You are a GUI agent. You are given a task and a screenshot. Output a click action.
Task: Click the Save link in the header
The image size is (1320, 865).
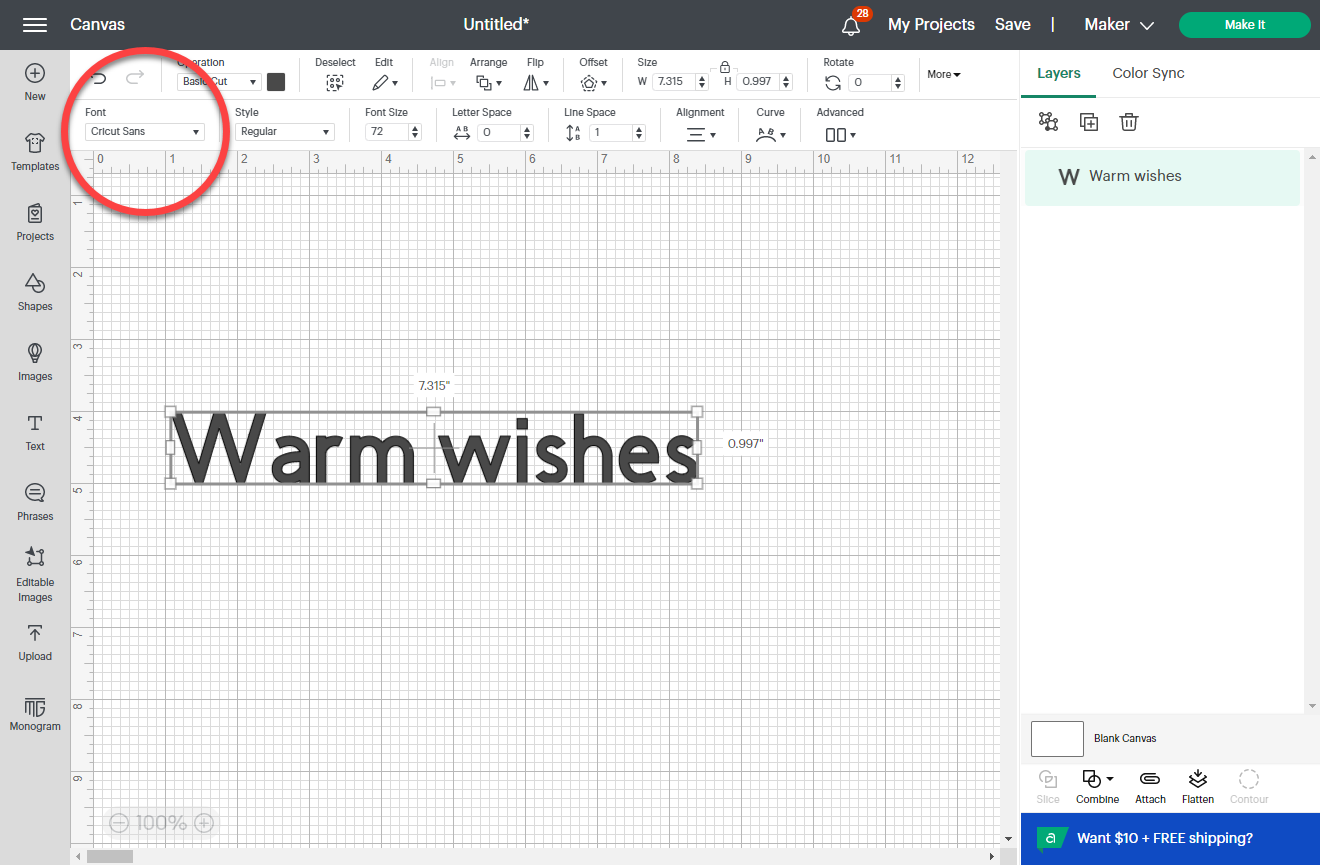coord(1012,24)
